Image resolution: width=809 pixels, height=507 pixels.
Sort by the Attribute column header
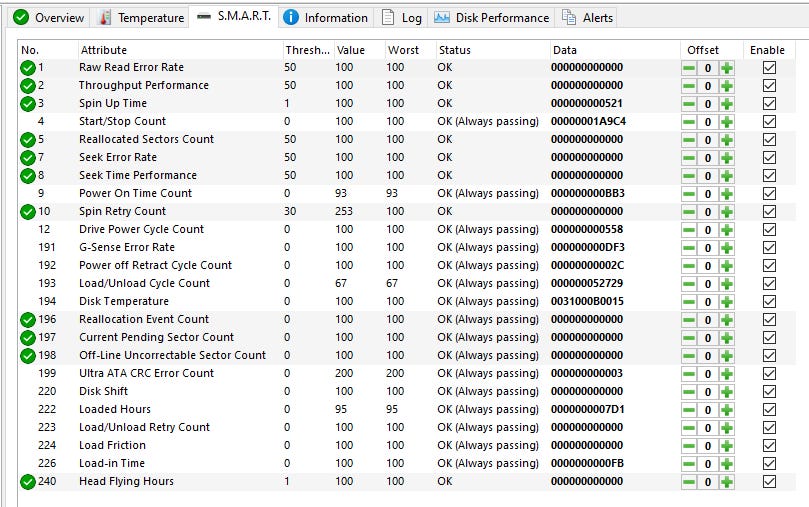(x=180, y=50)
